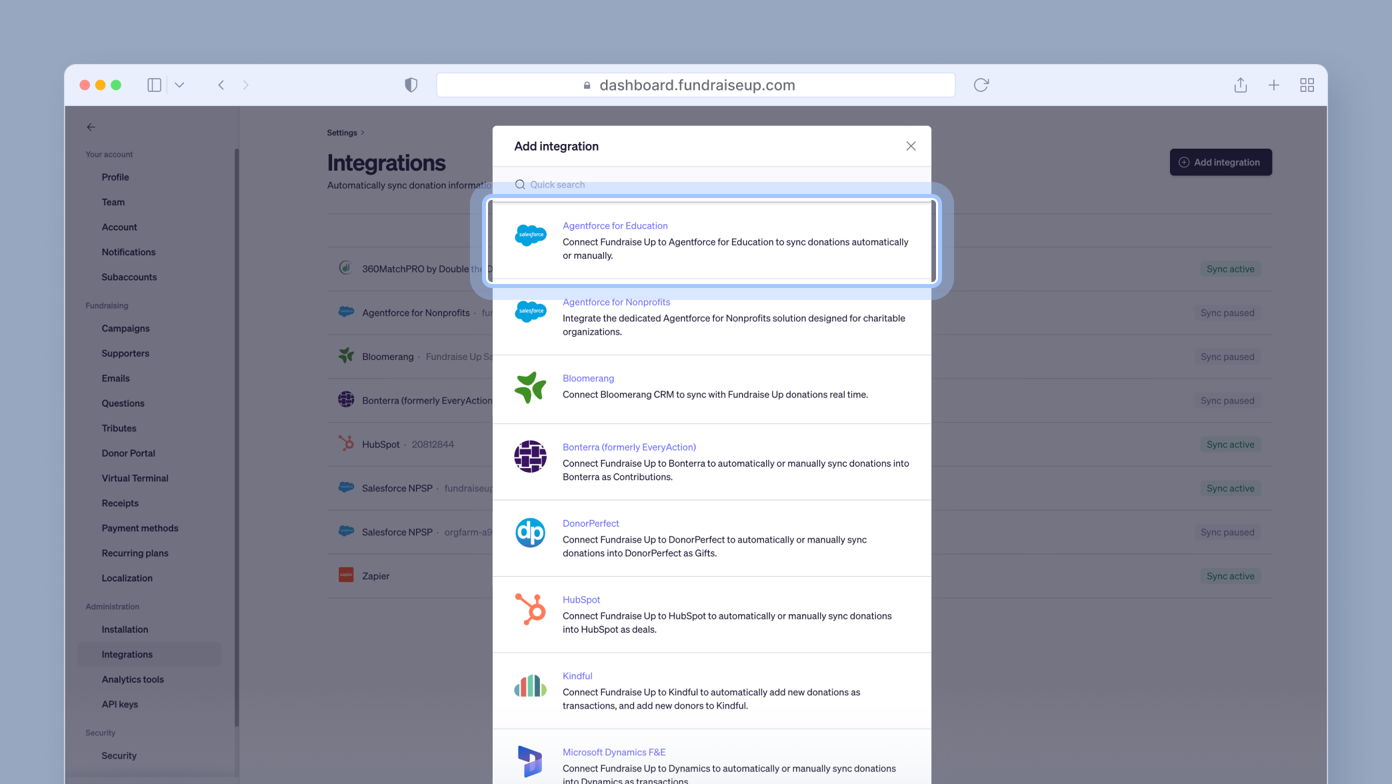Image resolution: width=1392 pixels, height=784 pixels.
Task: Select Integrations in the sidebar
Action: tap(149, 654)
